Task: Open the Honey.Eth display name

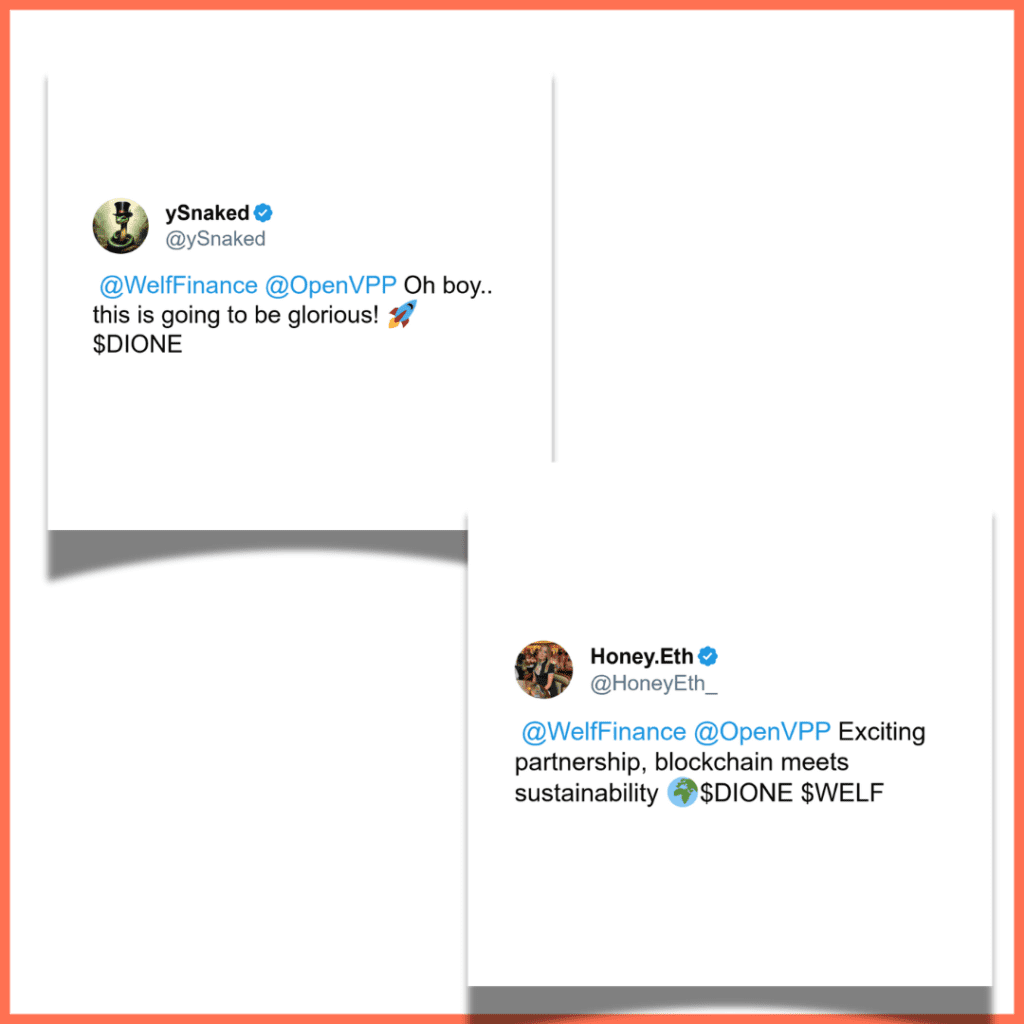Action: [x=641, y=656]
